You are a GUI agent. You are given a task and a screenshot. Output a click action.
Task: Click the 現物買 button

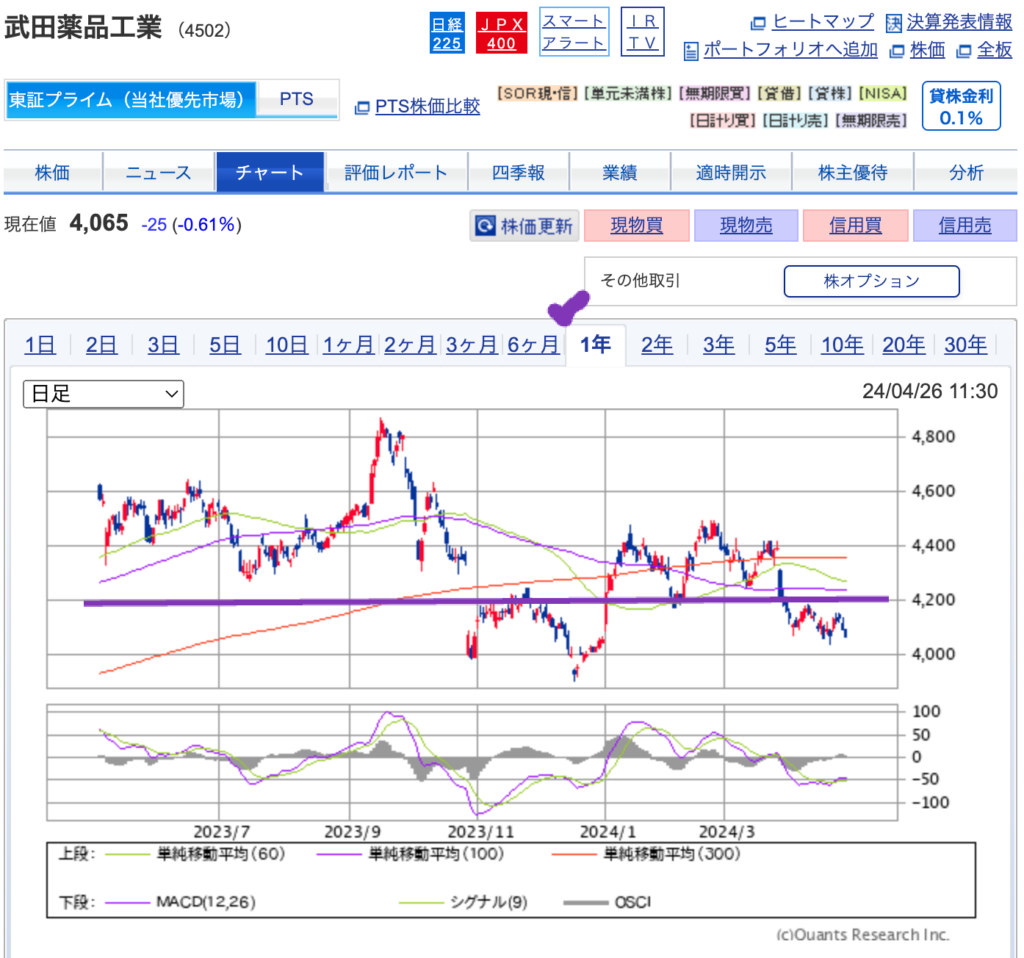(637, 226)
